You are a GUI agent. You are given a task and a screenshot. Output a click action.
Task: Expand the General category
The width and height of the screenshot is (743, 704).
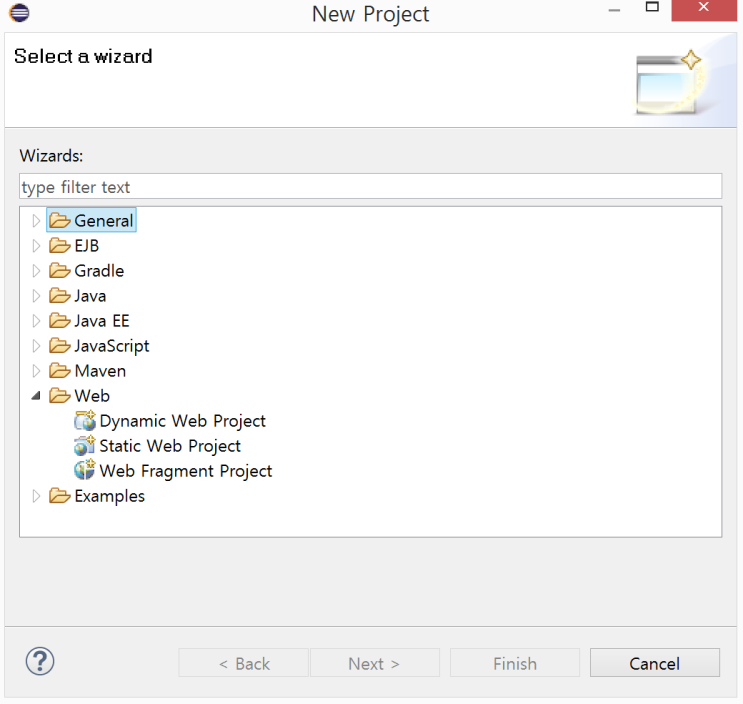pos(36,221)
